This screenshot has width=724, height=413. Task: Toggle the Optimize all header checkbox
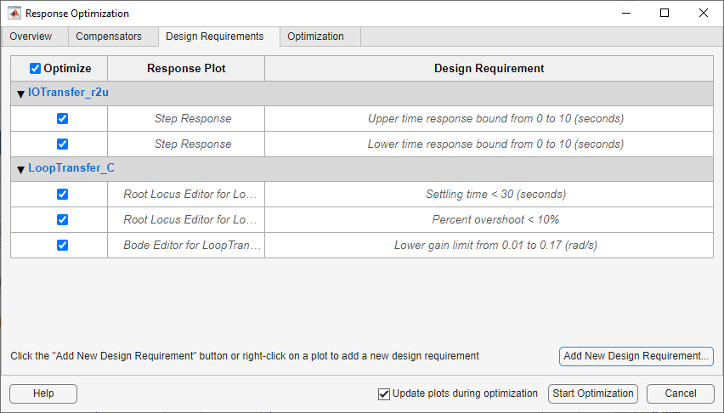point(35,68)
